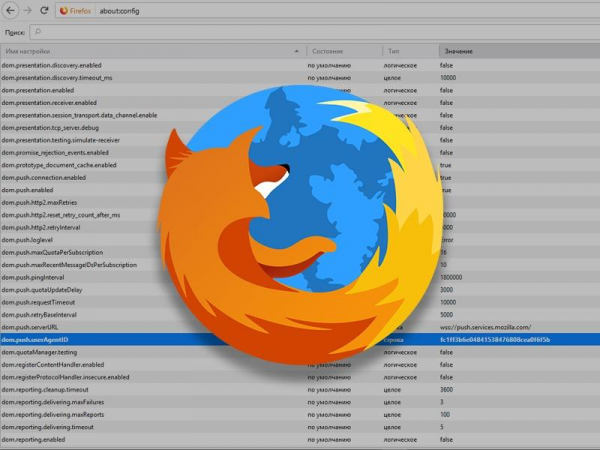Click the about:config address bar text

point(119,11)
